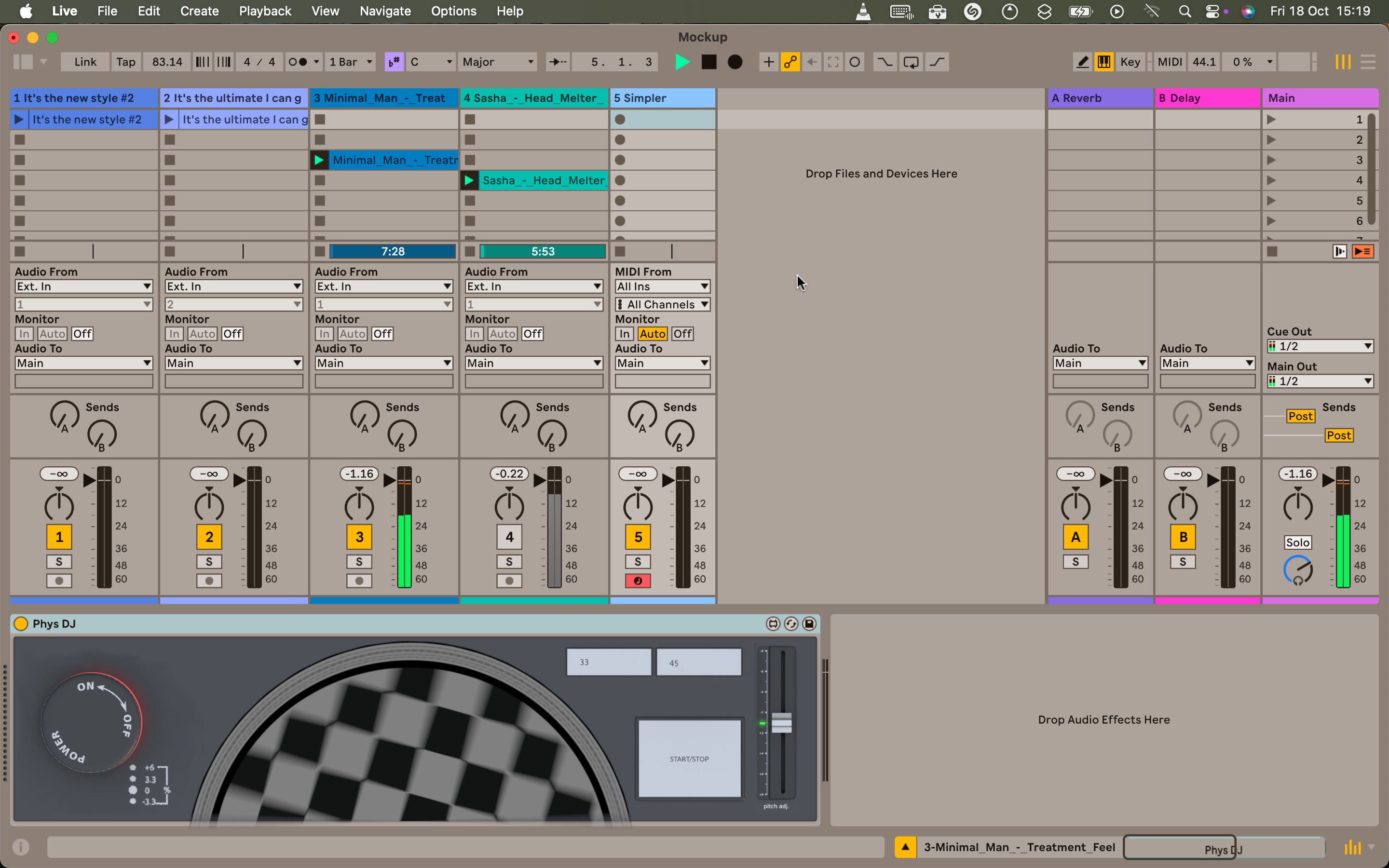Toggle the Automation Arm button
1389x868 pixels.
coord(790,62)
